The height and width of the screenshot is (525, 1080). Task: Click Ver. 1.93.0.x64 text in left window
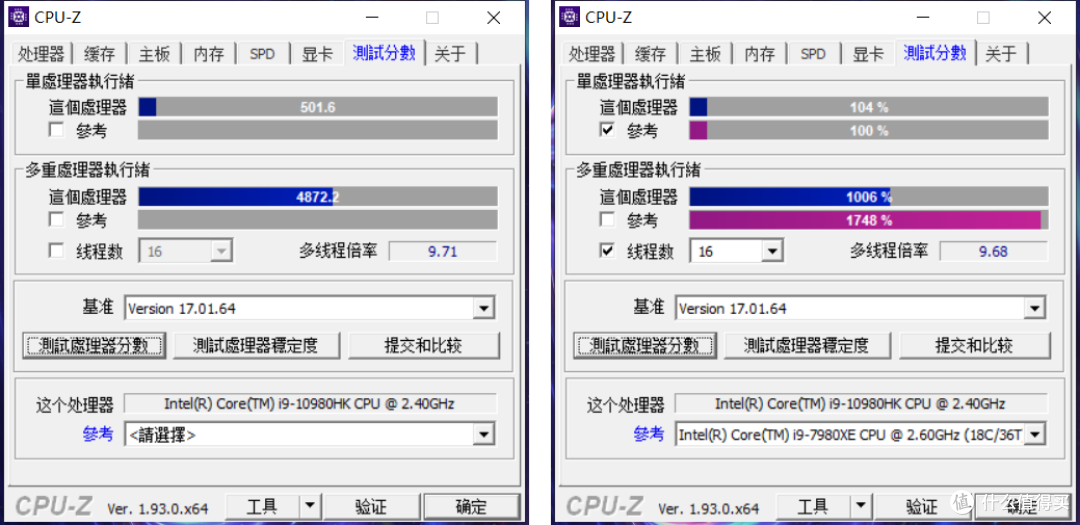pos(158,508)
